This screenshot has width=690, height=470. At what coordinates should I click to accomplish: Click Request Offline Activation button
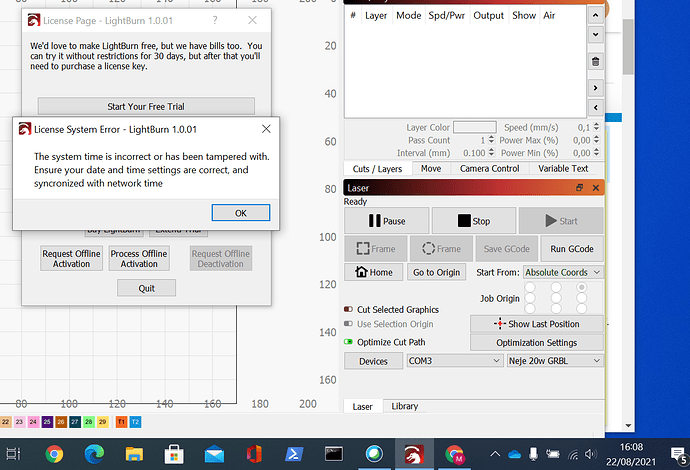71,259
